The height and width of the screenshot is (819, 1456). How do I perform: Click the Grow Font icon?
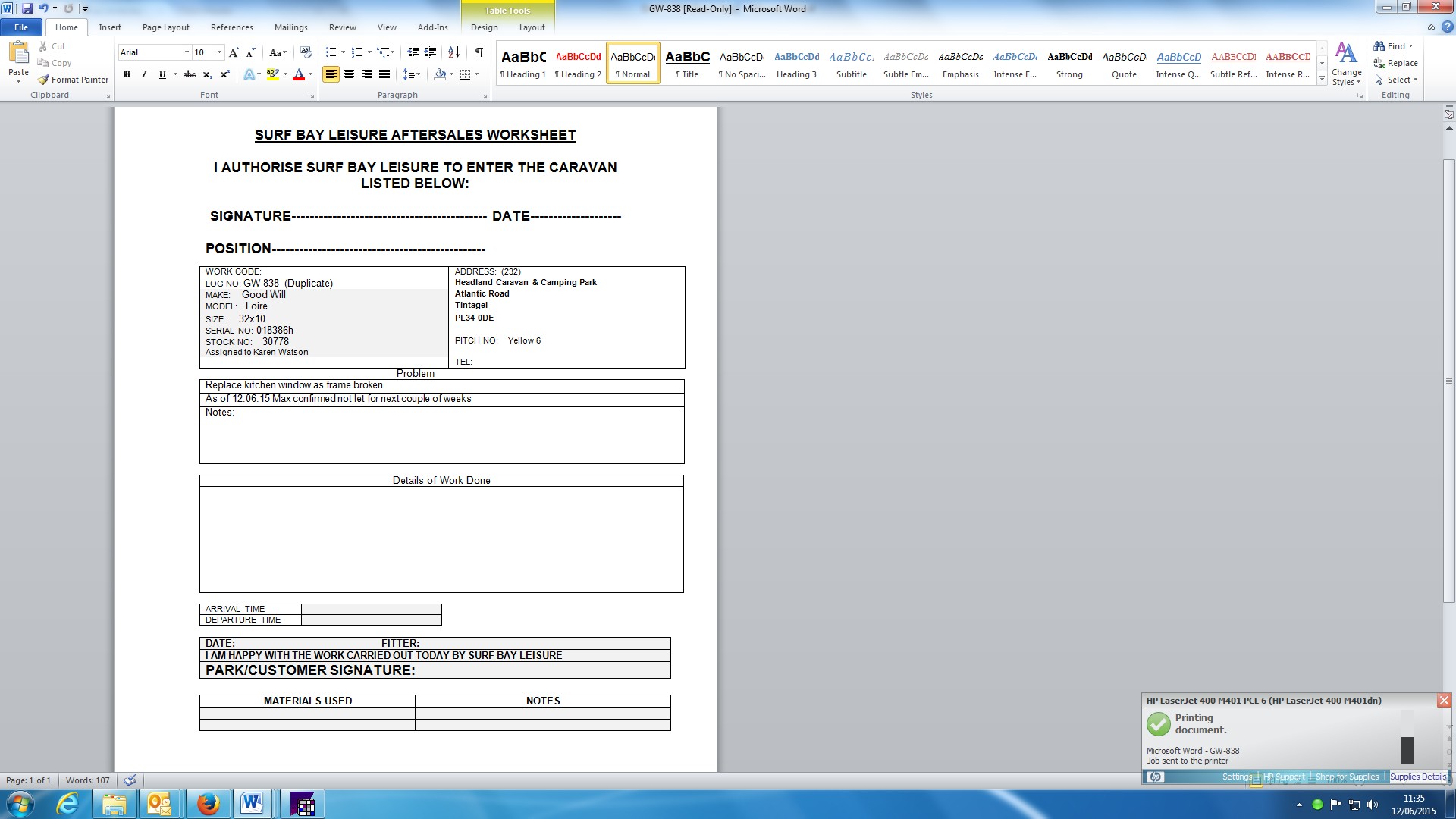coord(234,52)
